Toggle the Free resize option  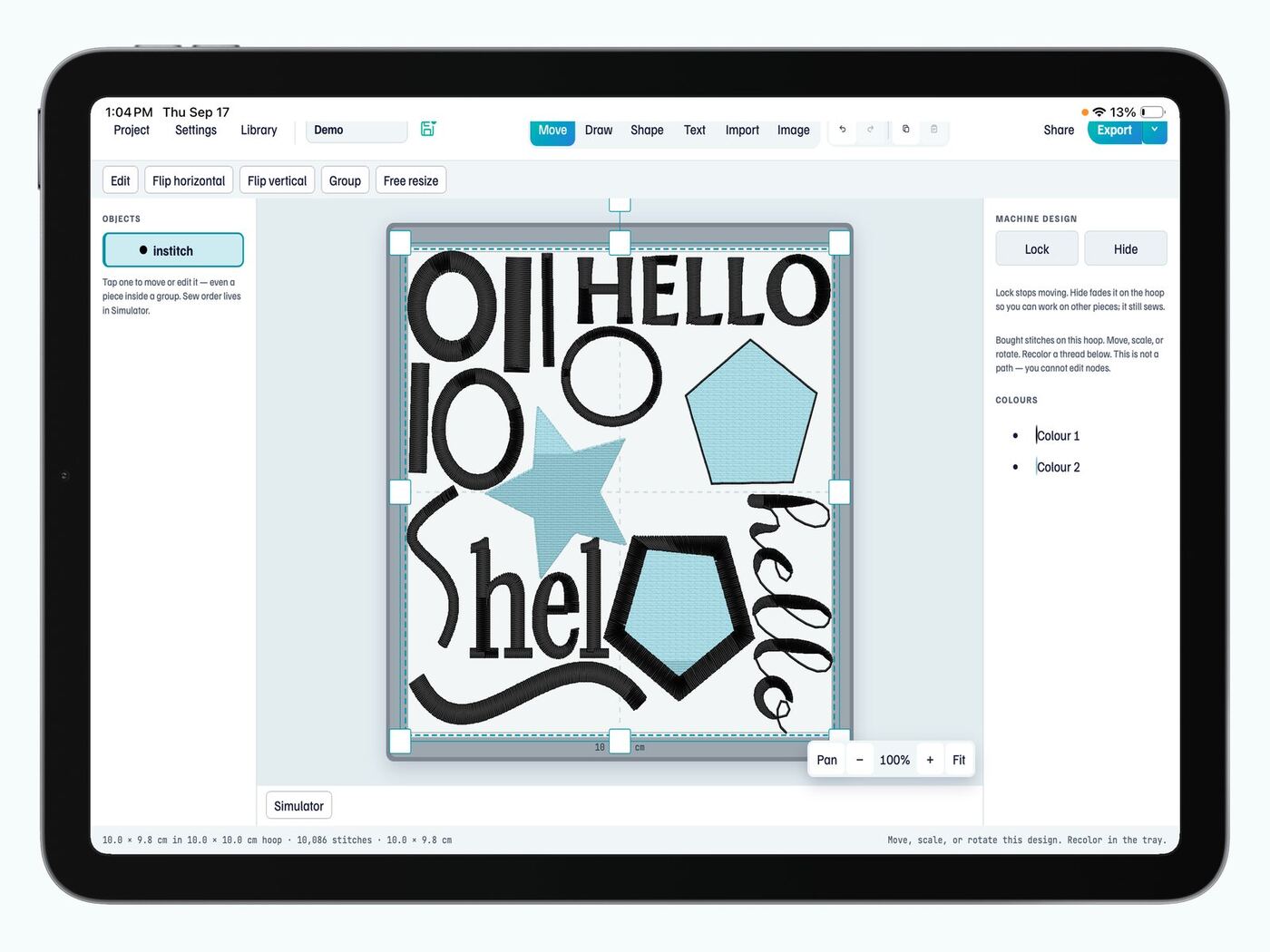tap(411, 180)
